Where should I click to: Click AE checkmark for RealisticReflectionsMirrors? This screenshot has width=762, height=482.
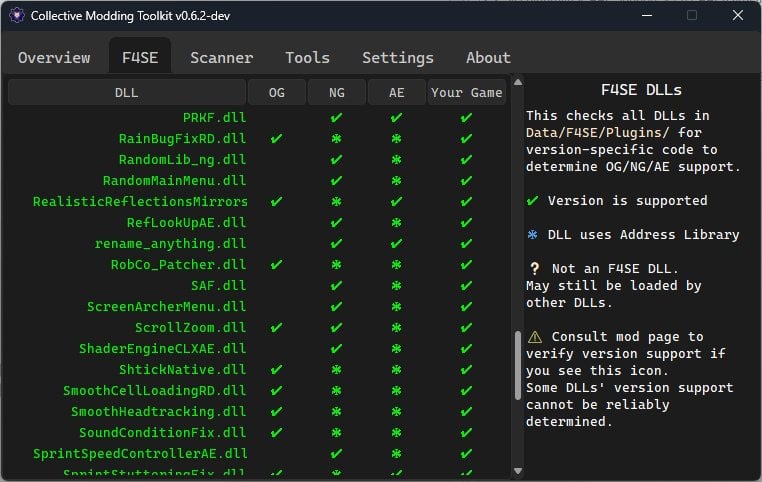coord(397,201)
